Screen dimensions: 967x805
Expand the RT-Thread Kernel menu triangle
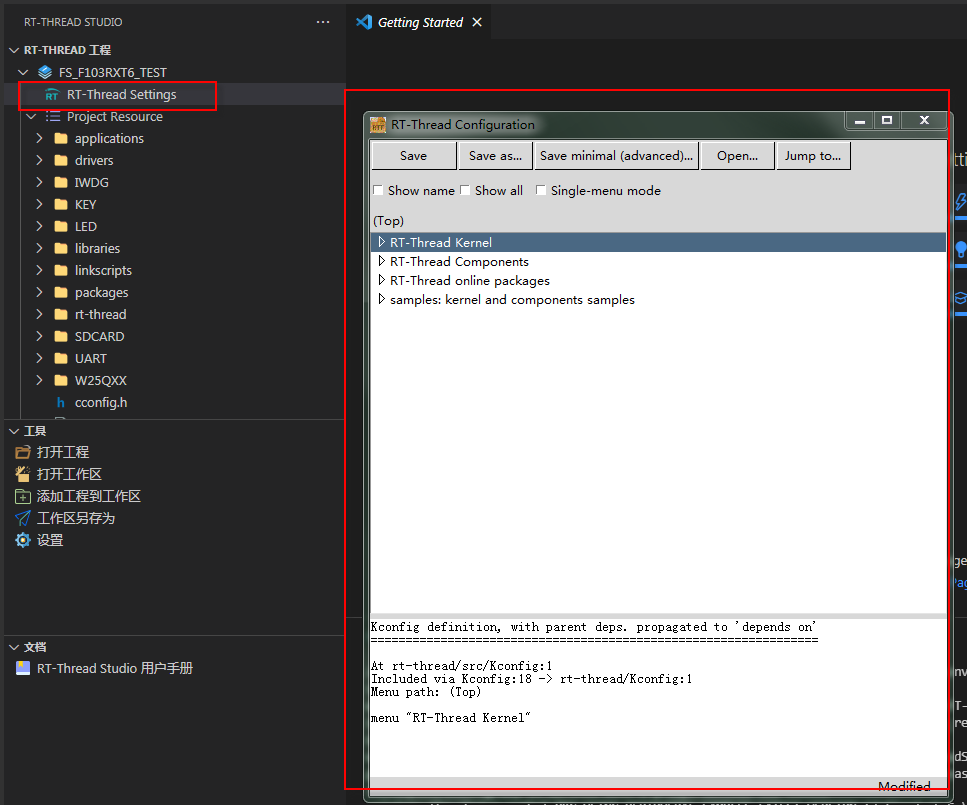click(x=382, y=242)
